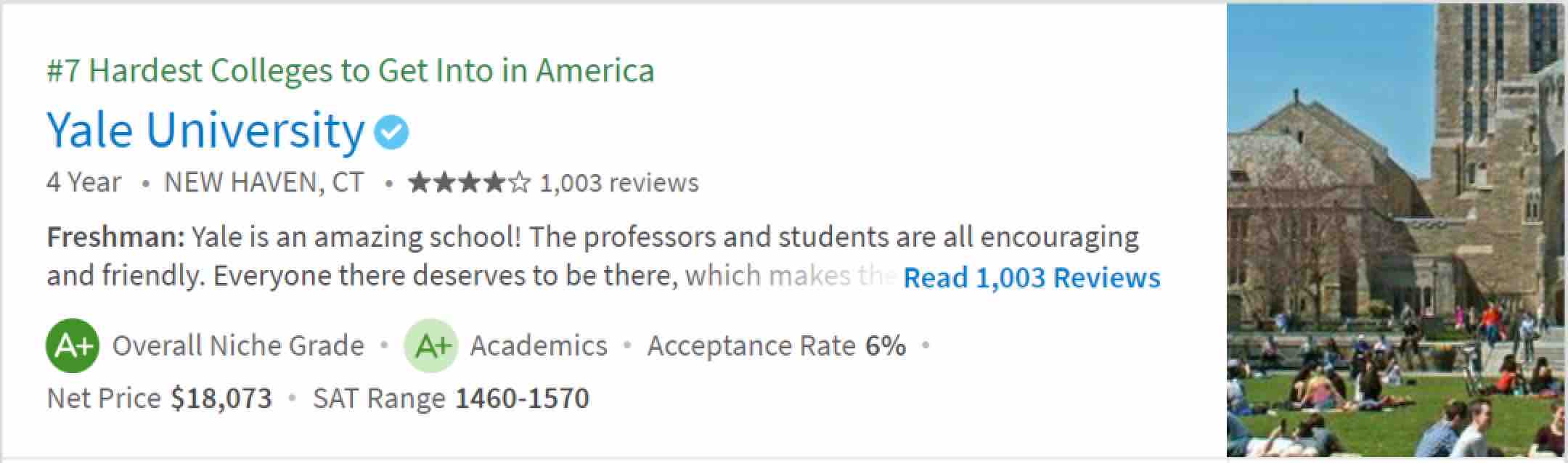1568x463 pixels.
Task: Click the Net Price $18,073 stat
Action: [x=159, y=398]
